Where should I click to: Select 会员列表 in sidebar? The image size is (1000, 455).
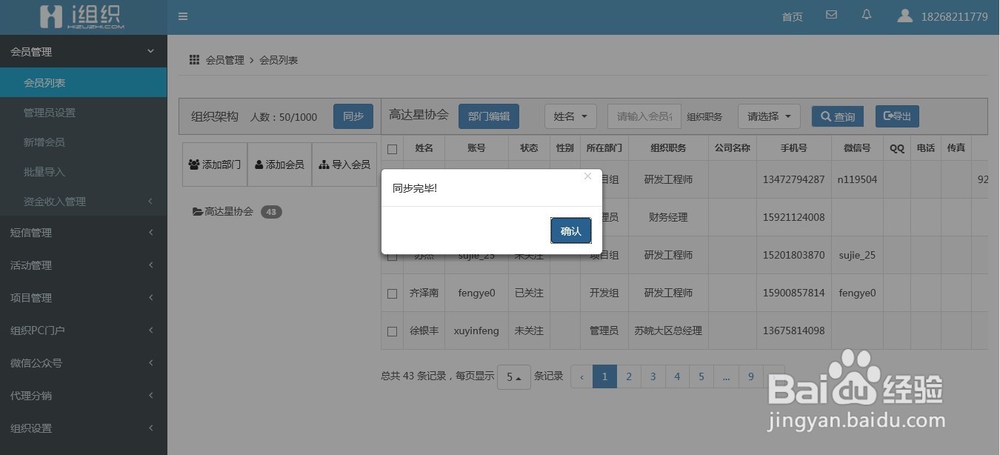coord(83,83)
